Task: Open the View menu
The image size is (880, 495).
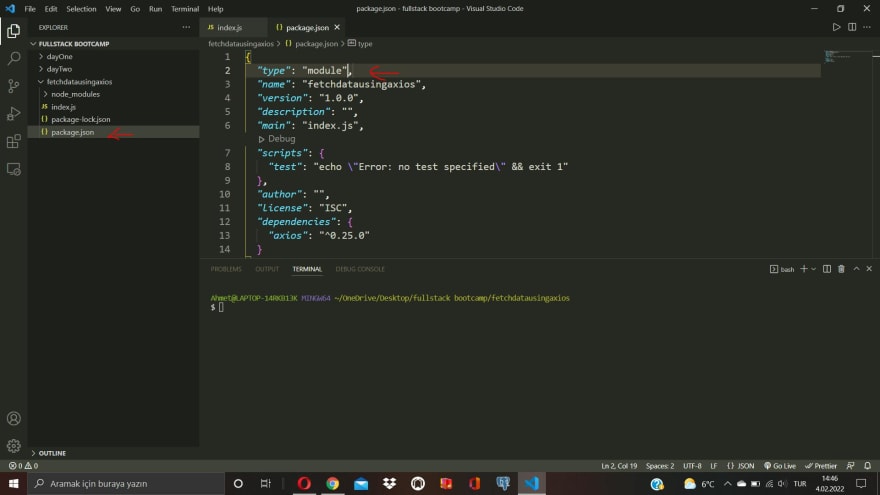Action: tap(113, 9)
